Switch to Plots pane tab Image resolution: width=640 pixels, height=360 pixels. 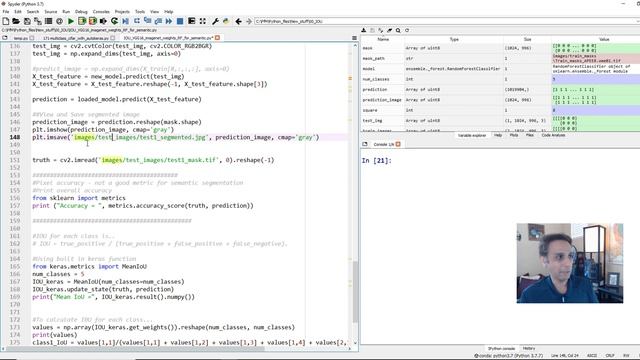514,135
